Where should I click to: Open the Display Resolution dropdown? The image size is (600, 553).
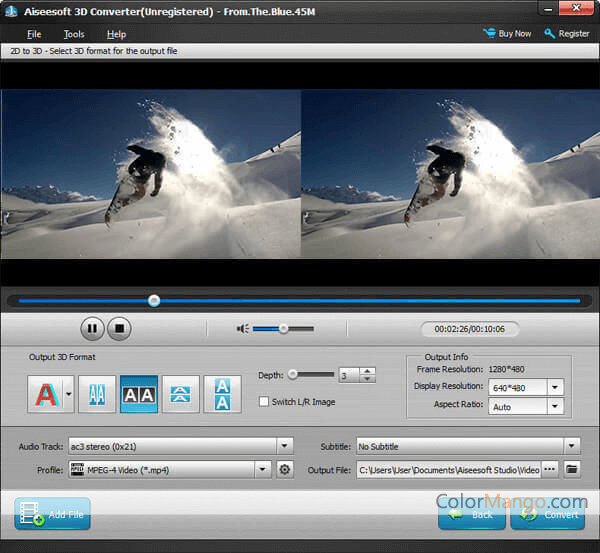click(555, 387)
